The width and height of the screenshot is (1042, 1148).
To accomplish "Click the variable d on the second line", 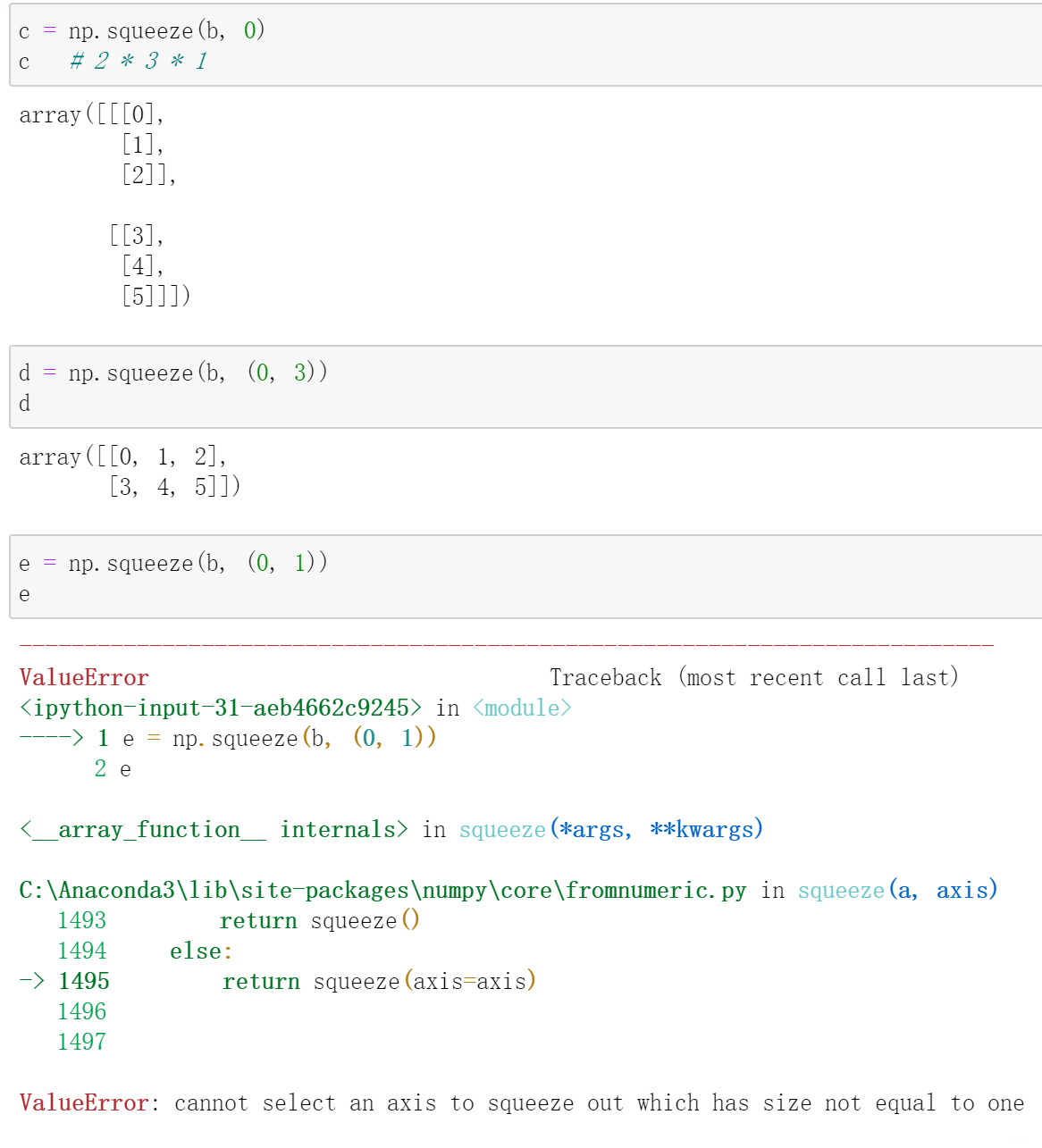I will [24, 403].
